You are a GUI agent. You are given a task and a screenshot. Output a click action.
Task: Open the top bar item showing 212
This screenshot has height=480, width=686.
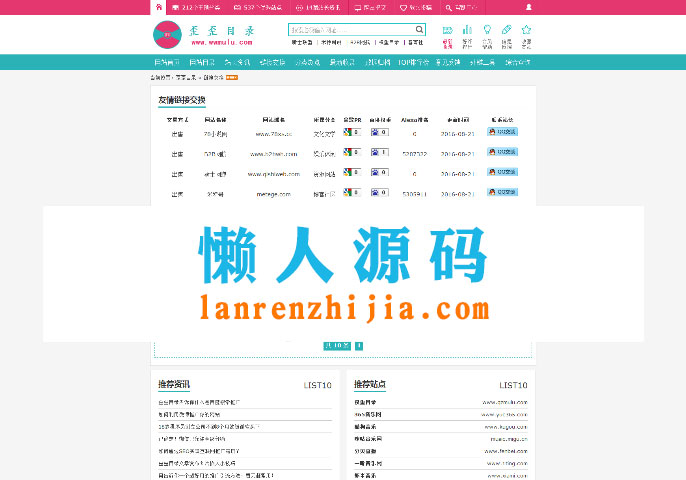pyautogui.click(x=196, y=7)
